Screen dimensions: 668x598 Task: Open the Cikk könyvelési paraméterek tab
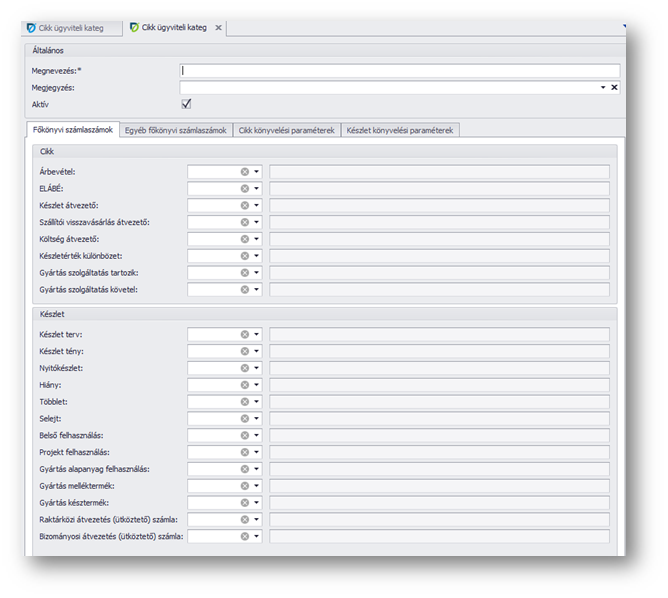click(x=287, y=130)
